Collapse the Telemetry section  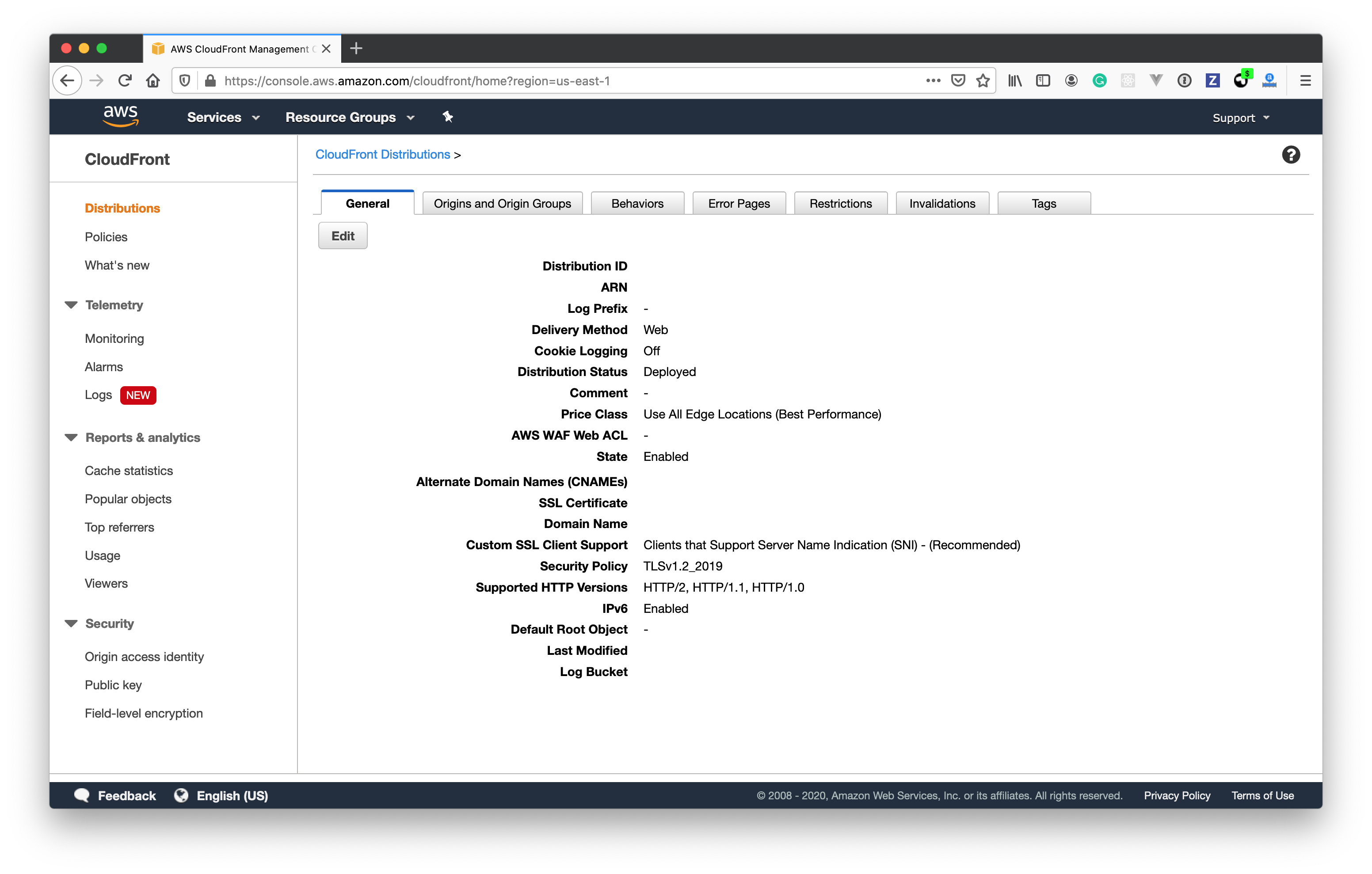(x=71, y=305)
